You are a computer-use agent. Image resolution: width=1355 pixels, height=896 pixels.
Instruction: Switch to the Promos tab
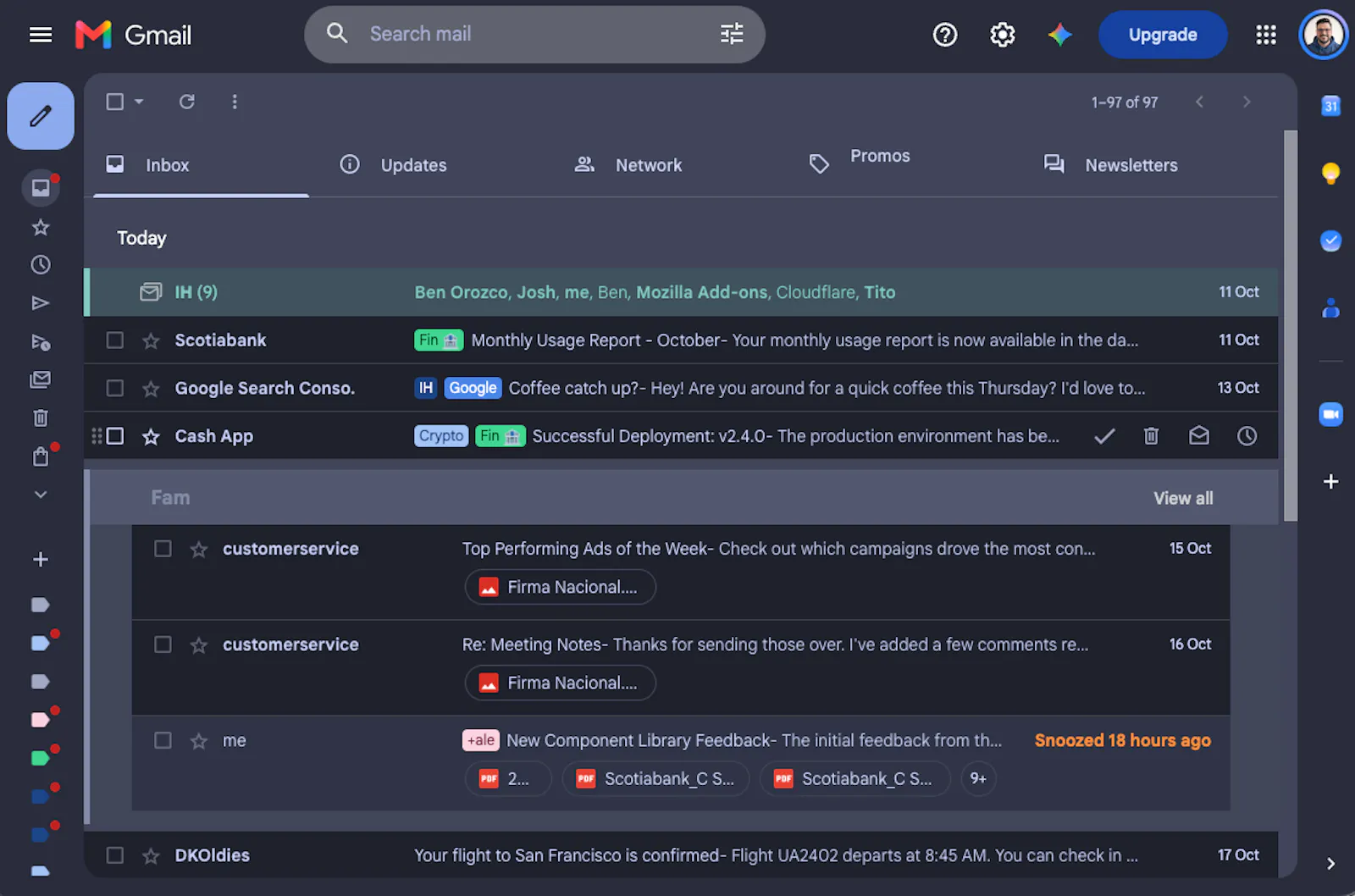click(860, 161)
